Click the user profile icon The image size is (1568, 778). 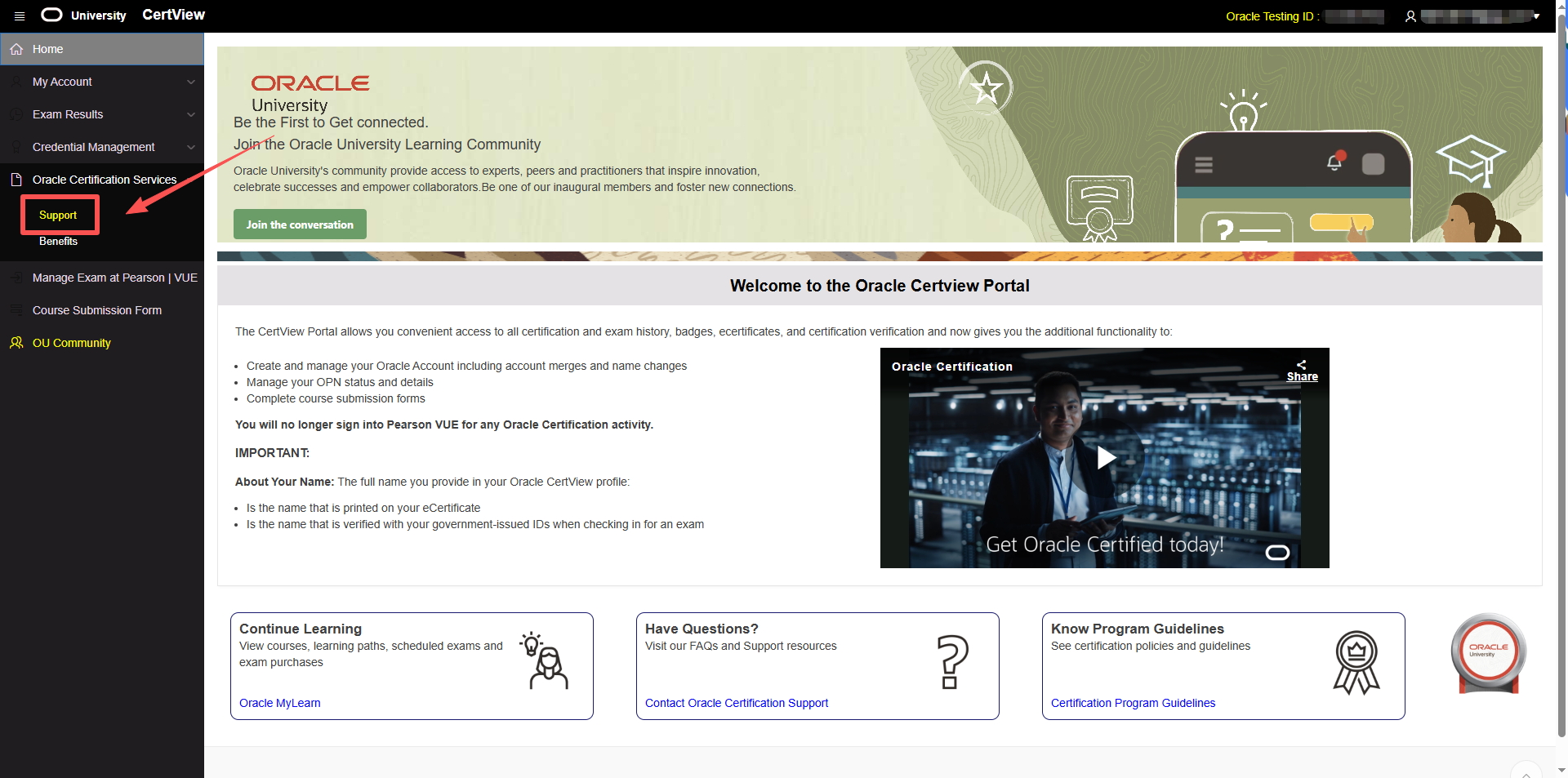(1410, 16)
